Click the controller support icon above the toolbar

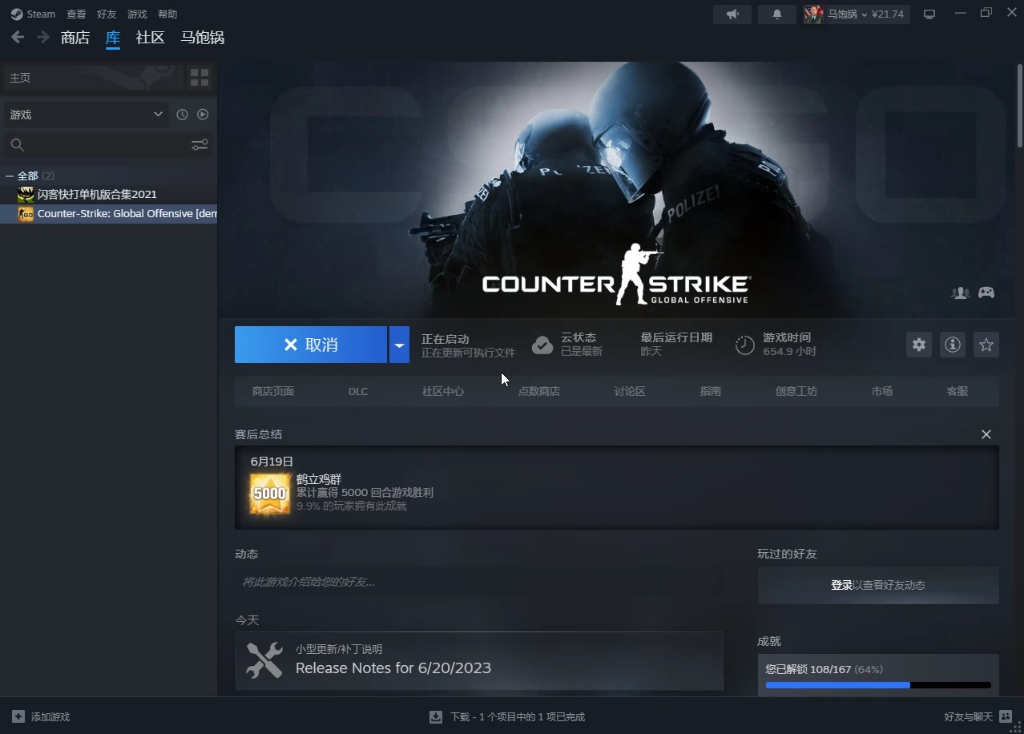pyautogui.click(x=986, y=292)
